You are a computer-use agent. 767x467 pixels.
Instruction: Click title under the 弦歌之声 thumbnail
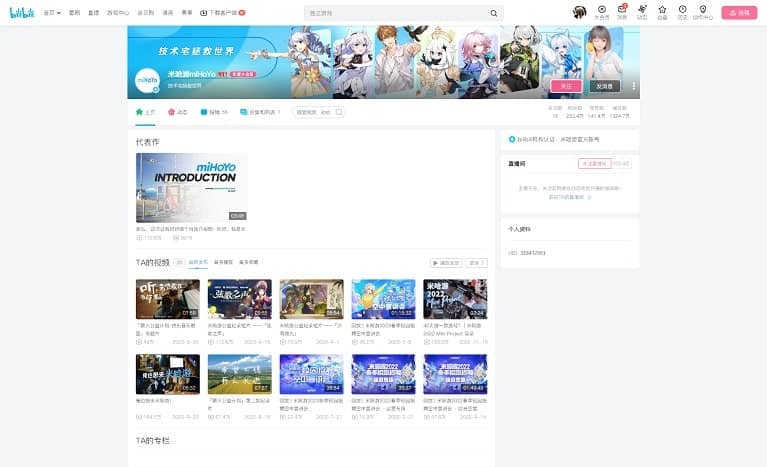tap(239, 329)
